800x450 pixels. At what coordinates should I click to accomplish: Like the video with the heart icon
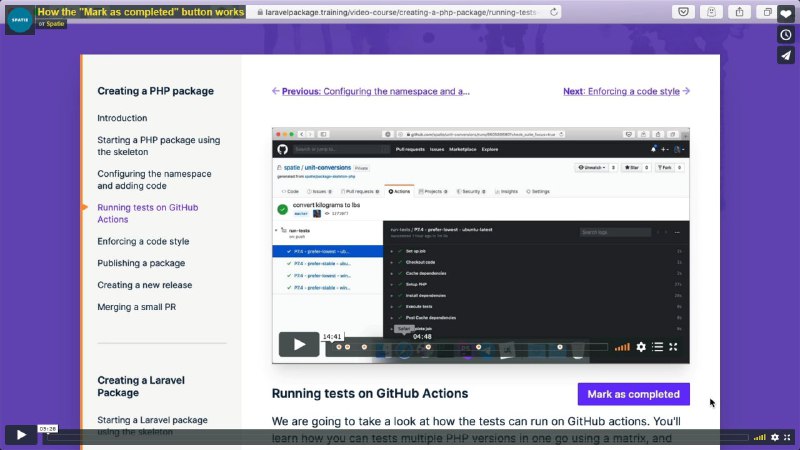click(786, 14)
